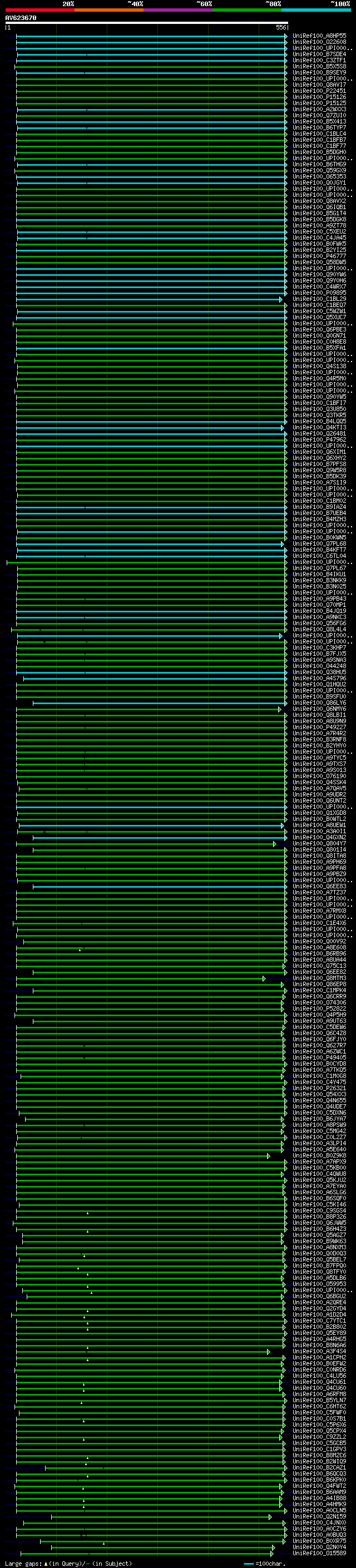Open the UniRef100_O15589 last entry

click(319, 1554)
